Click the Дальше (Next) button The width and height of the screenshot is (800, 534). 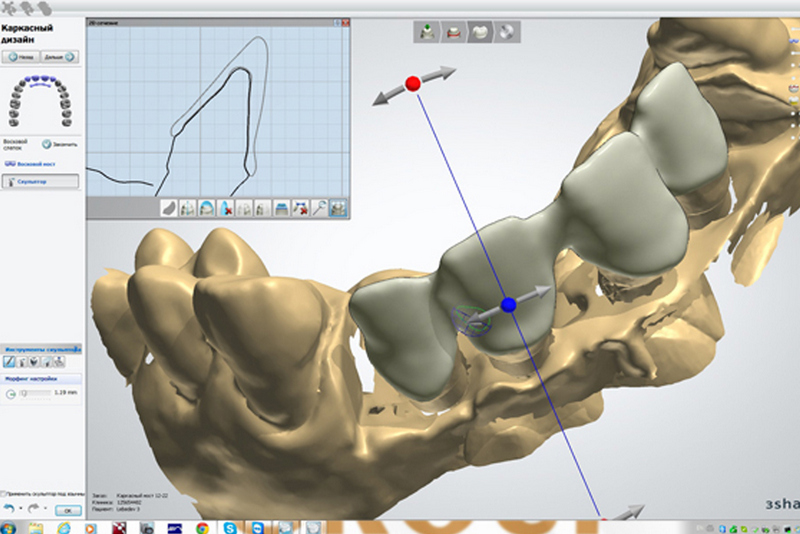click(59, 58)
